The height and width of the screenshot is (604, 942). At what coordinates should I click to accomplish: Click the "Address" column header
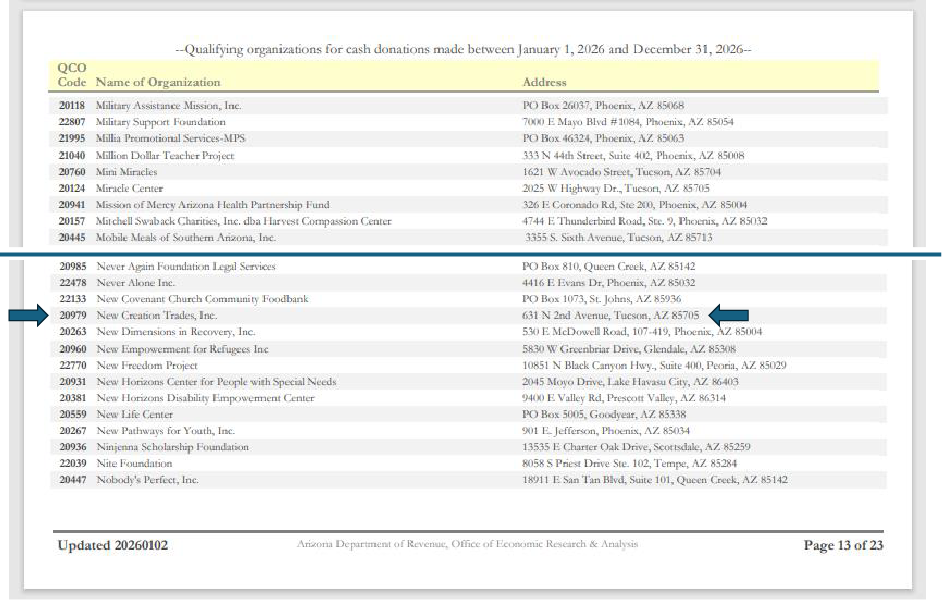click(544, 82)
